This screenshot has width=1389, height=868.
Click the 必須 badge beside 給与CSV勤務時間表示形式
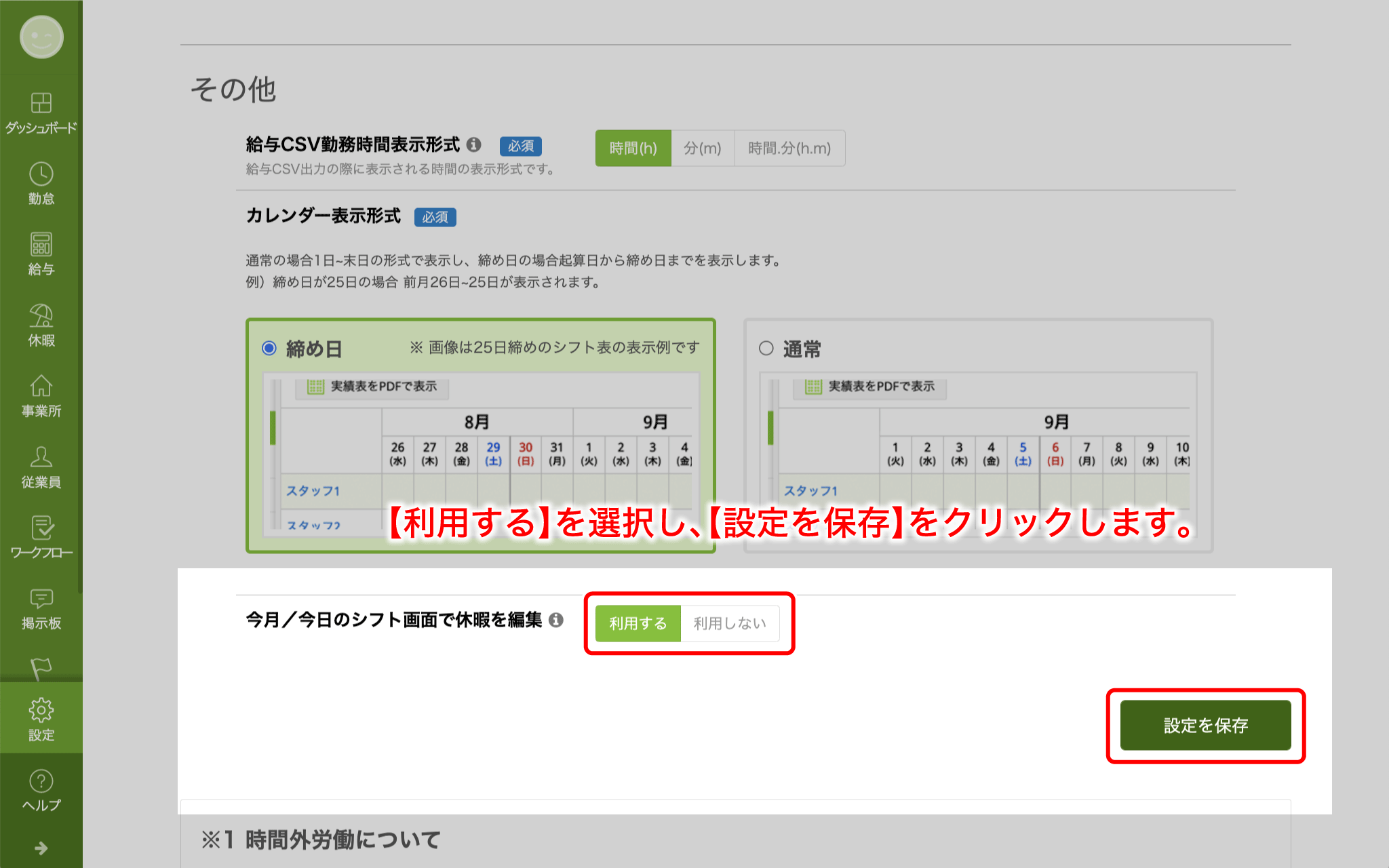click(x=521, y=146)
